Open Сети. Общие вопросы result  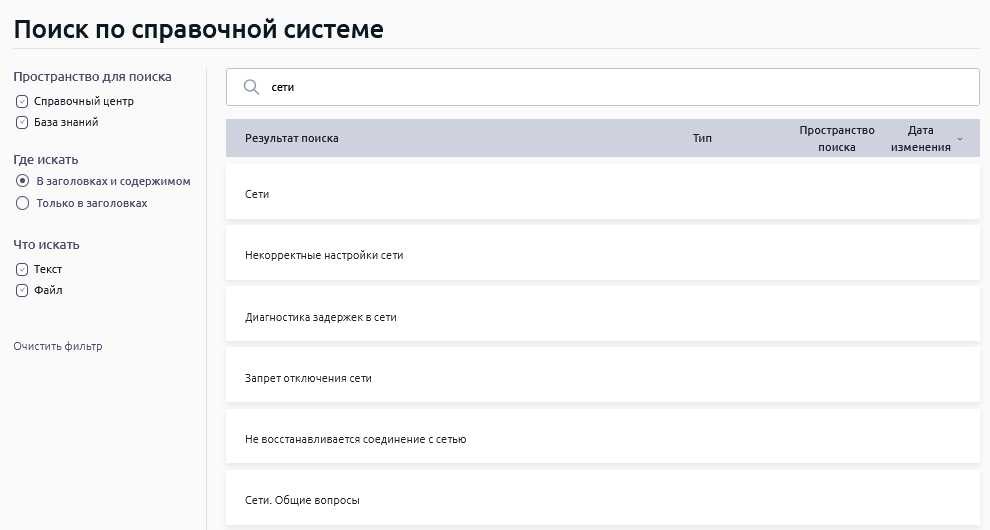coord(302,500)
